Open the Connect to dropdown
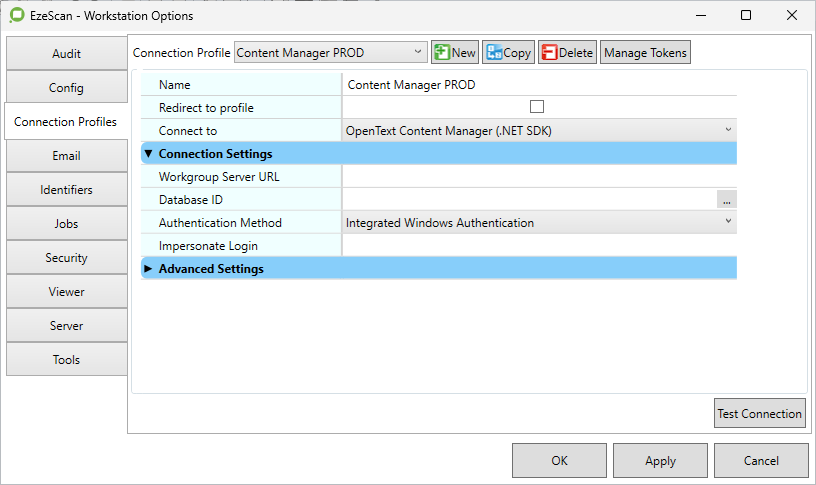Image resolution: width=816 pixels, height=485 pixels. tap(539, 130)
